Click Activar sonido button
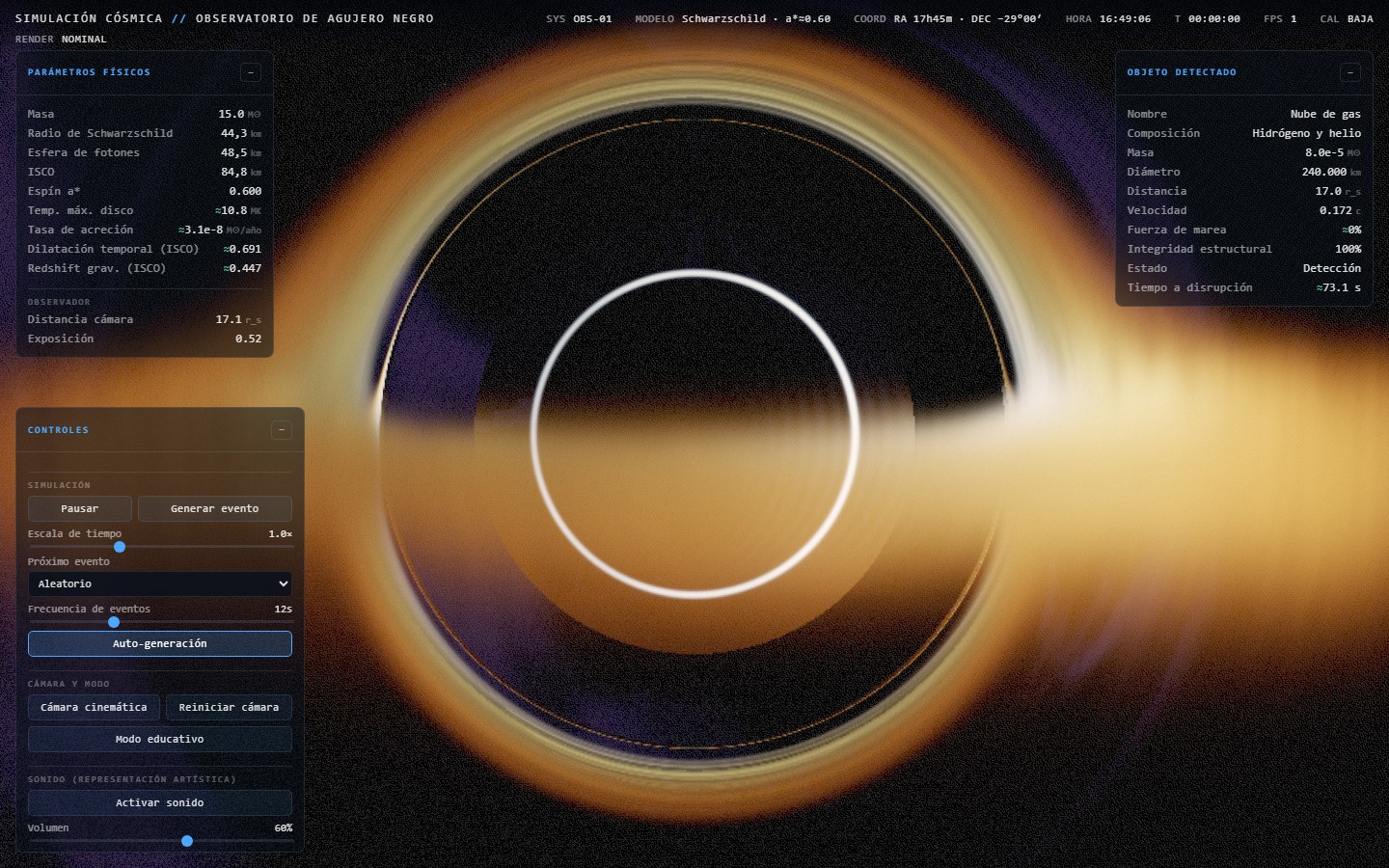Screen dimensions: 1389x868 point(160,802)
